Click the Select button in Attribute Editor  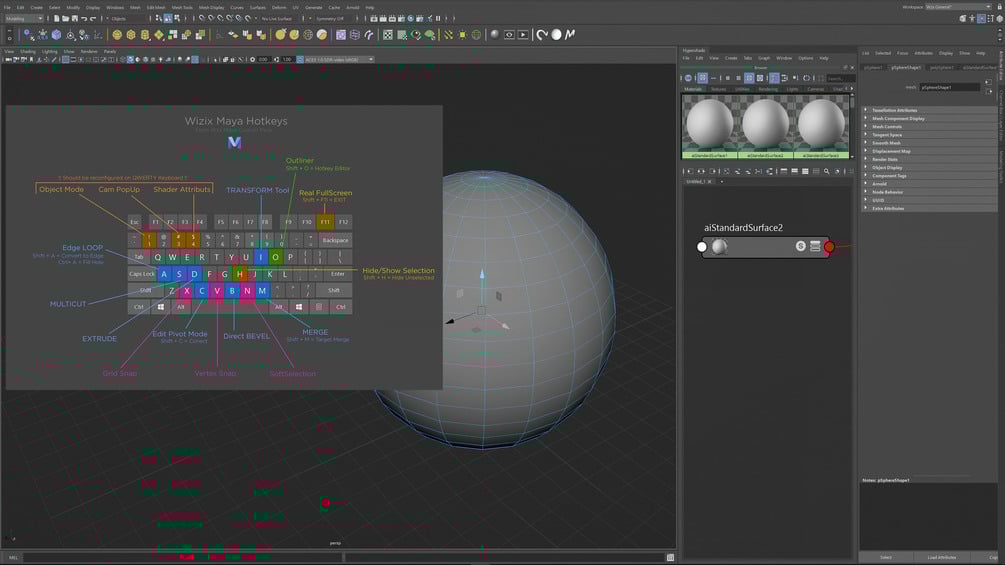(886, 557)
